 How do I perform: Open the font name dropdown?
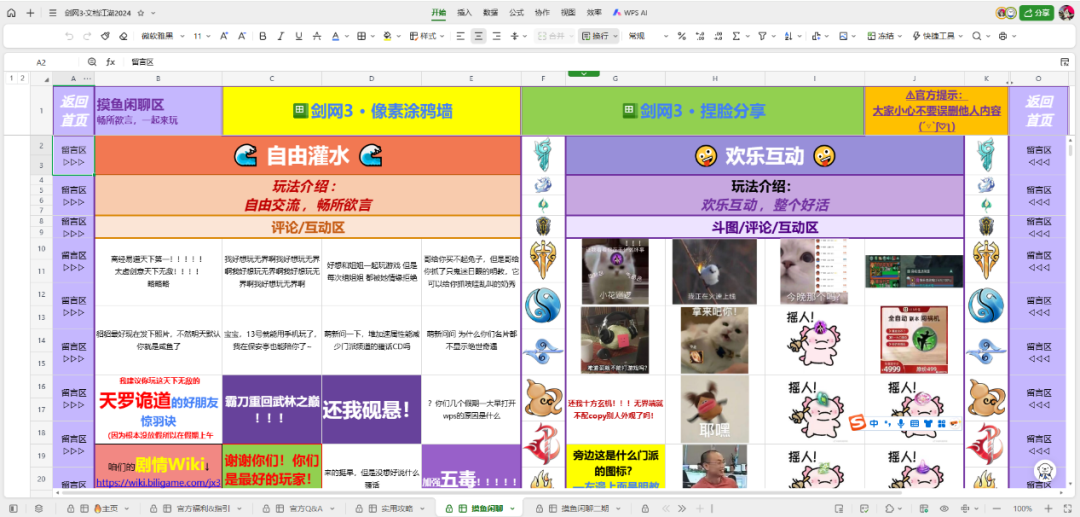click(161, 36)
